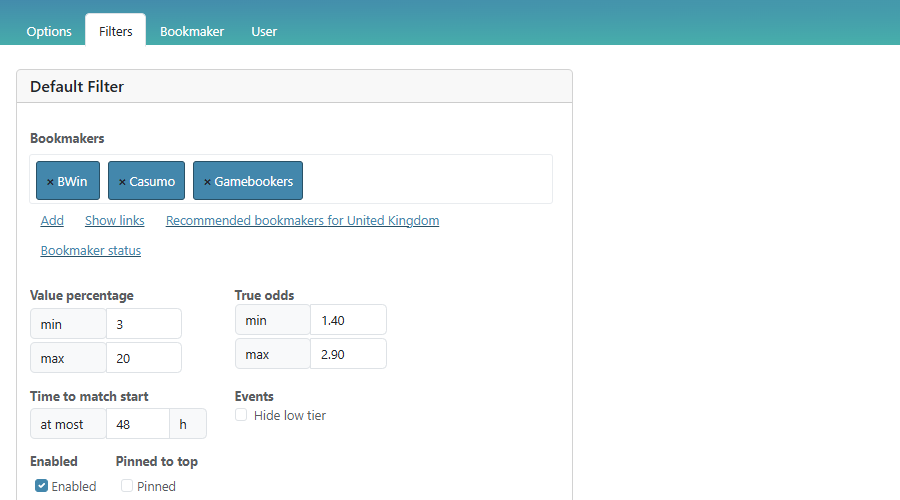Image resolution: width=900 pixels, height=500 pixels.
Task: Switch to the Bookmaker tab
Action: tap(192, 32)
